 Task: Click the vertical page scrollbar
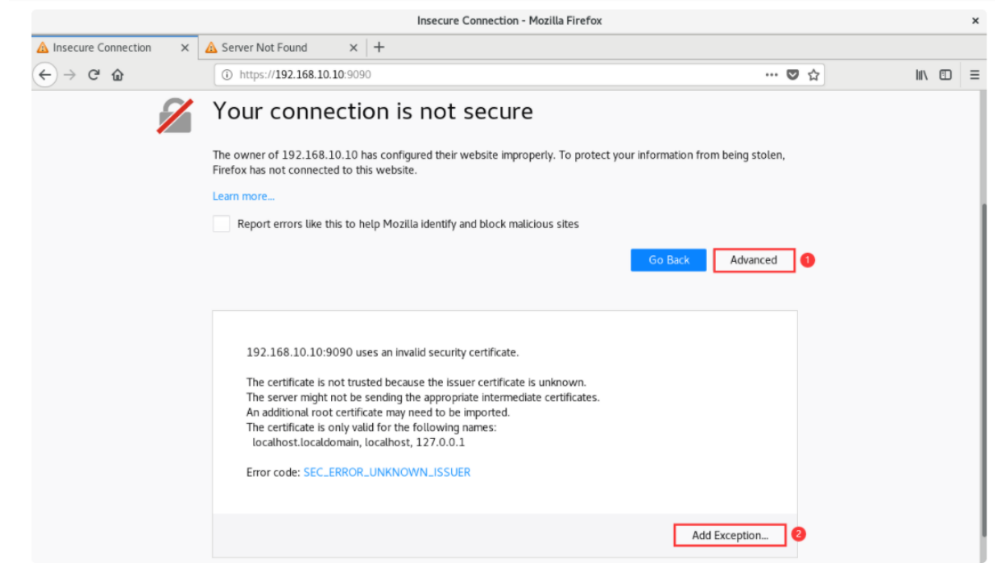click(983, 368)
